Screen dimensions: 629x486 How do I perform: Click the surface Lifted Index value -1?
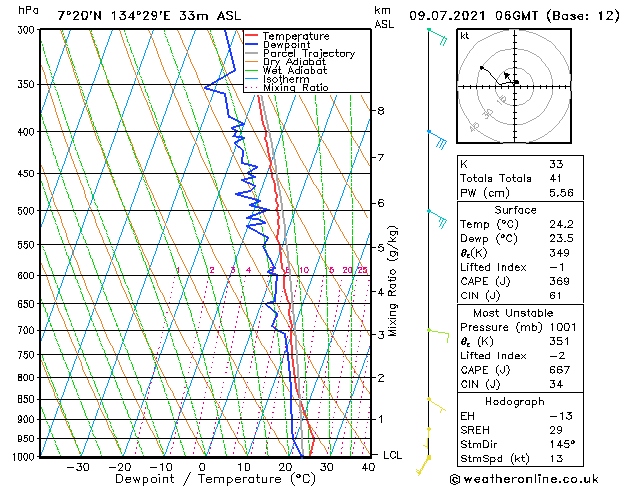[557, 267]
